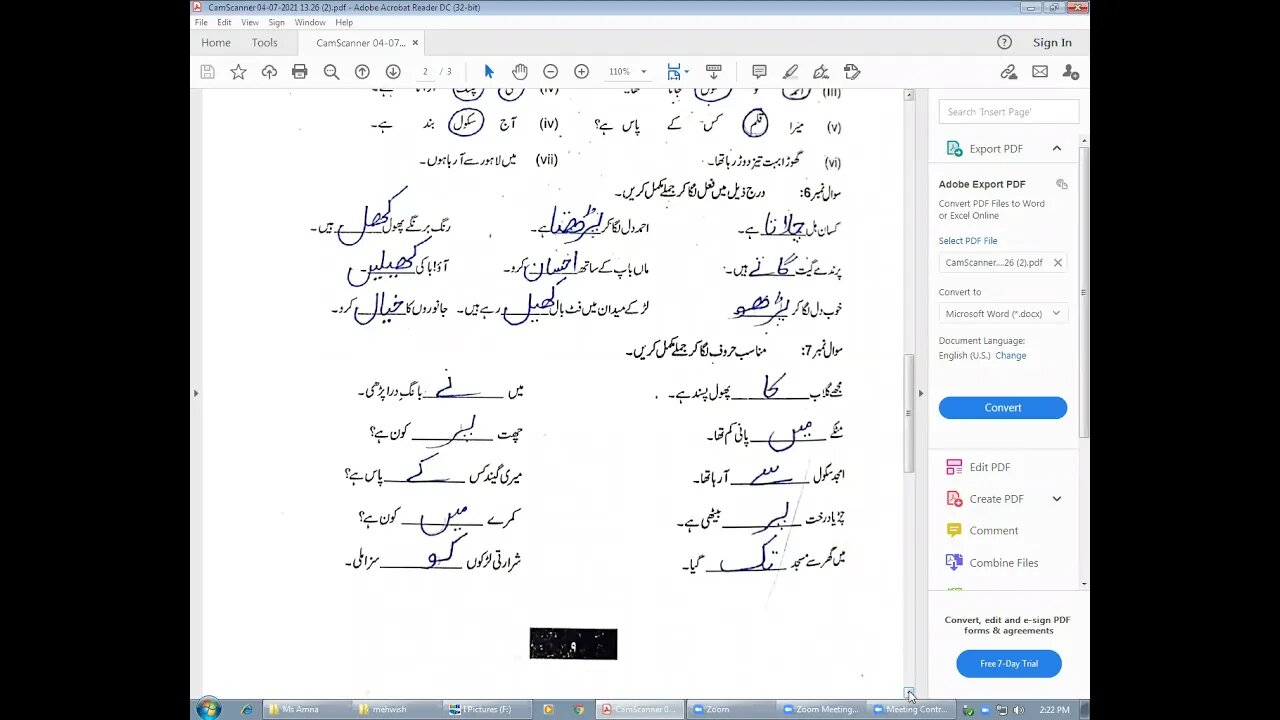Open the Comment tool in side panel
This screenshot has height=720, width=1280.
993,531
